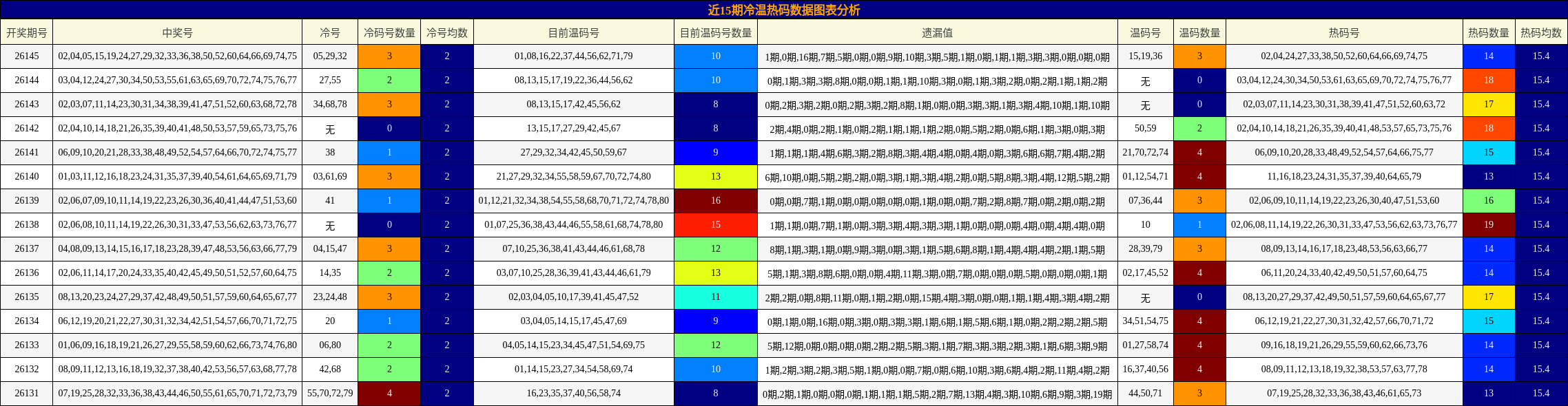Click the 冷码号数量 column header
The image size is (1568, 406).
point(389,32)
